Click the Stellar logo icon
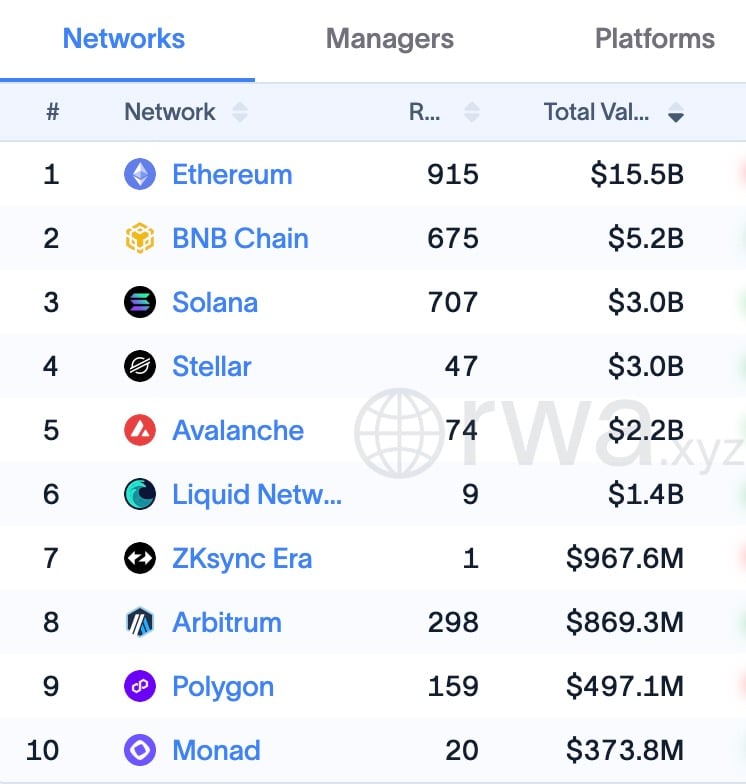 click(140, 366)
